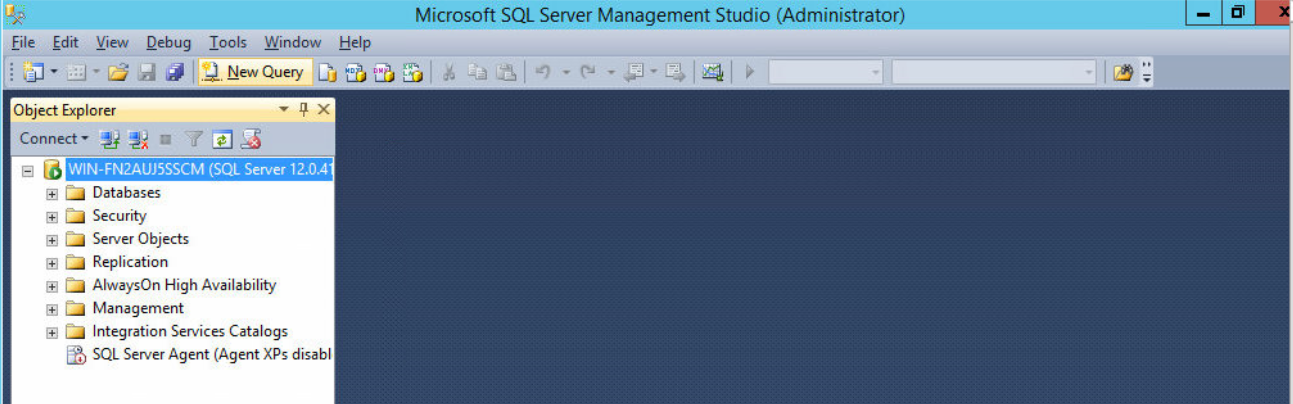The height and width of the screenshot is (404, 1293).
Task: Open the Tools menu
Action: 228,42
